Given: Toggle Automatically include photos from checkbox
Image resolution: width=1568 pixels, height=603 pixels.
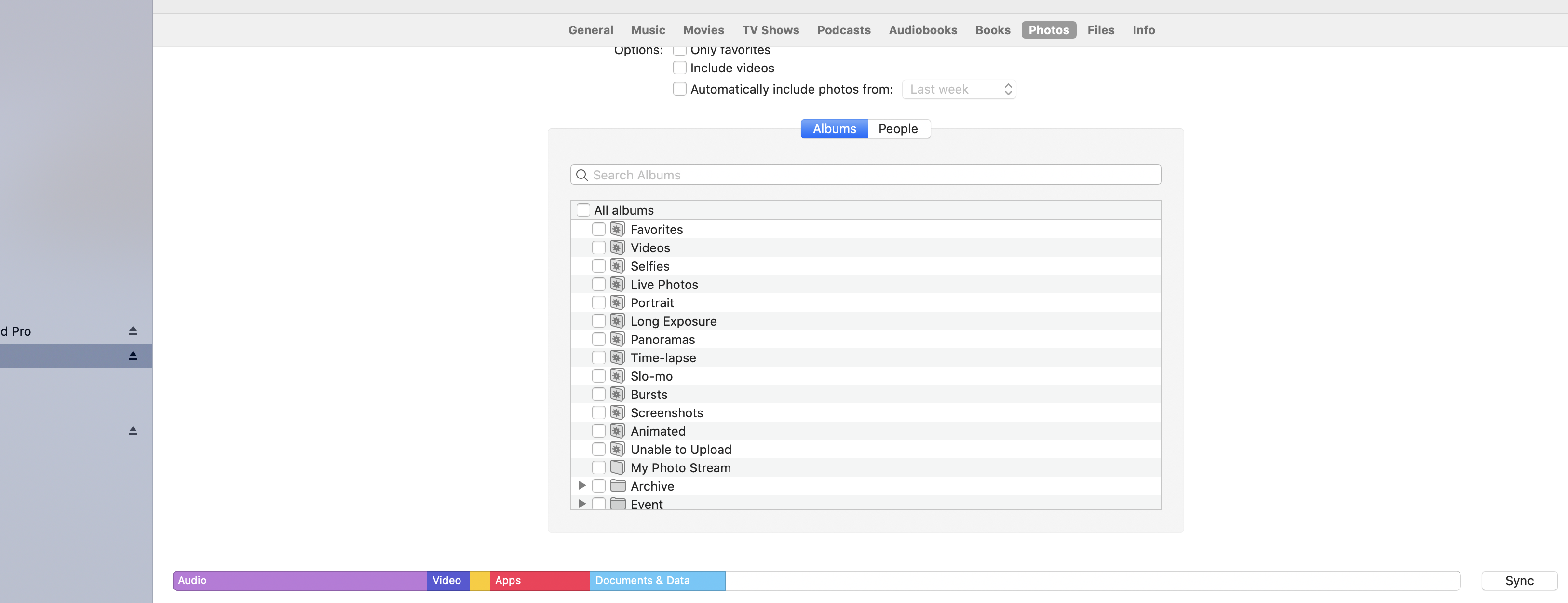Looking at the screenshot, I should coord(679,89).
